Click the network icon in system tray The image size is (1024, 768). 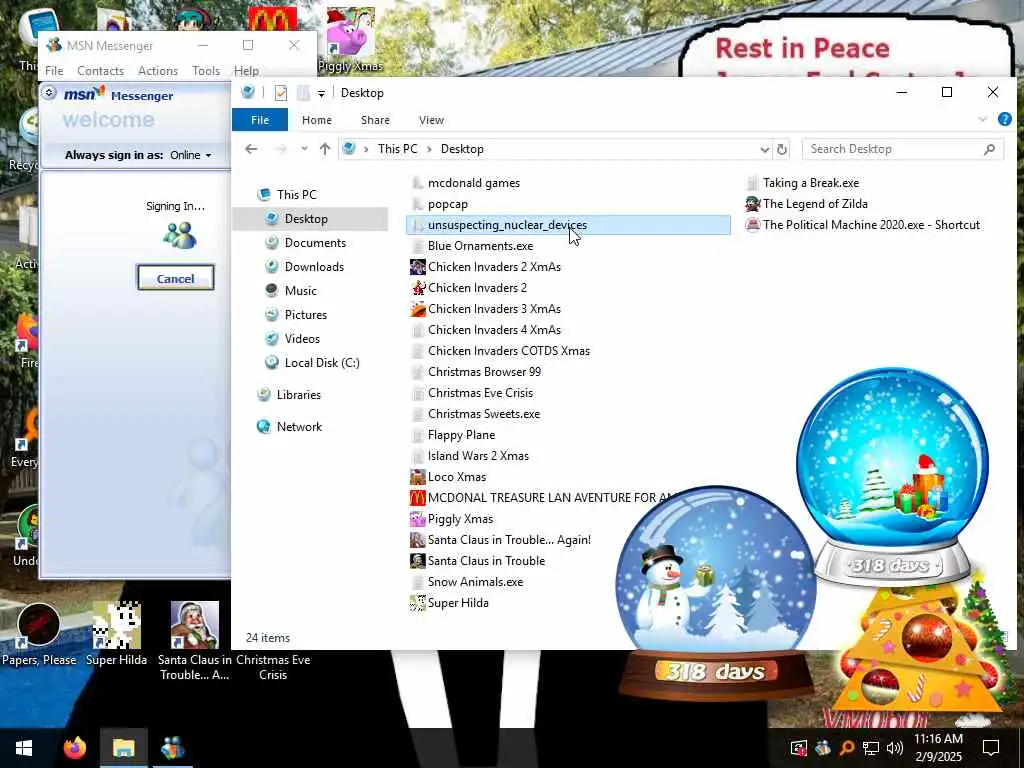click(871, 748)
